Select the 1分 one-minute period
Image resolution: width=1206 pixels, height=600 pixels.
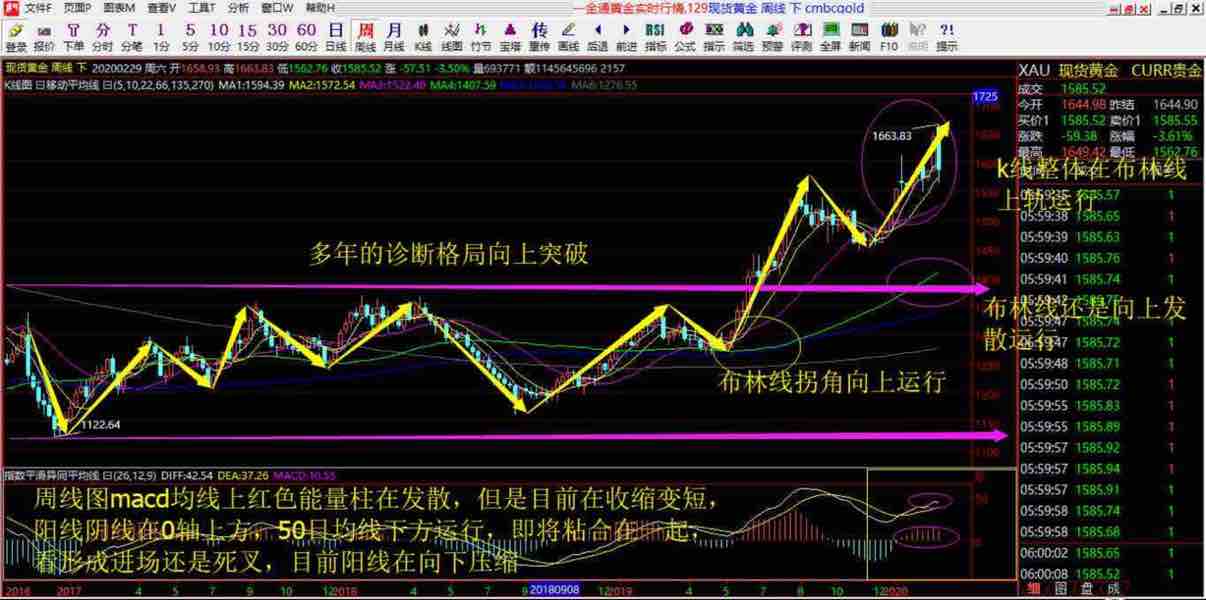[161, 37]
